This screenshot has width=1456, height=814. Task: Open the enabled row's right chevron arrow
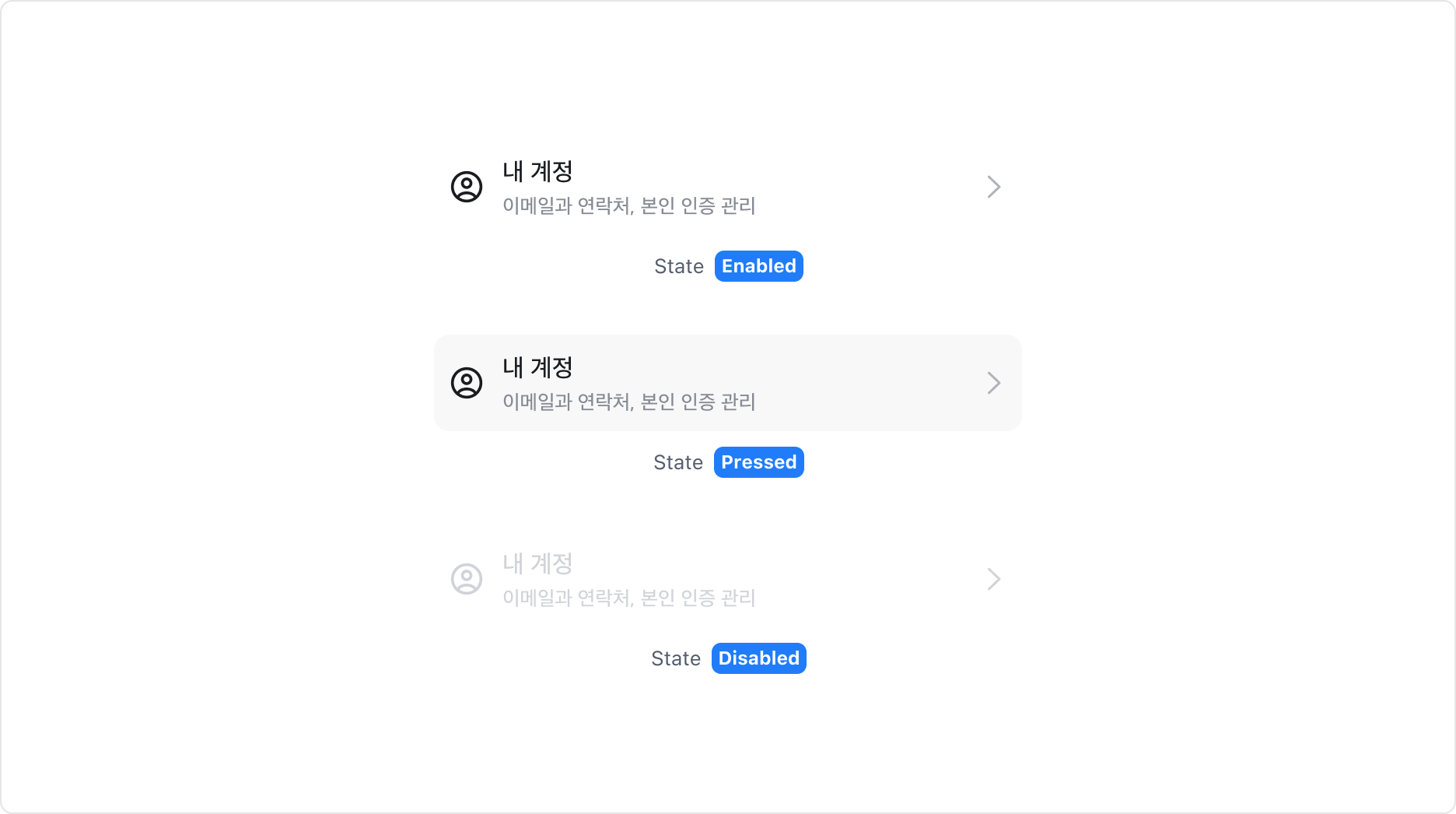[x=993, y=187]
